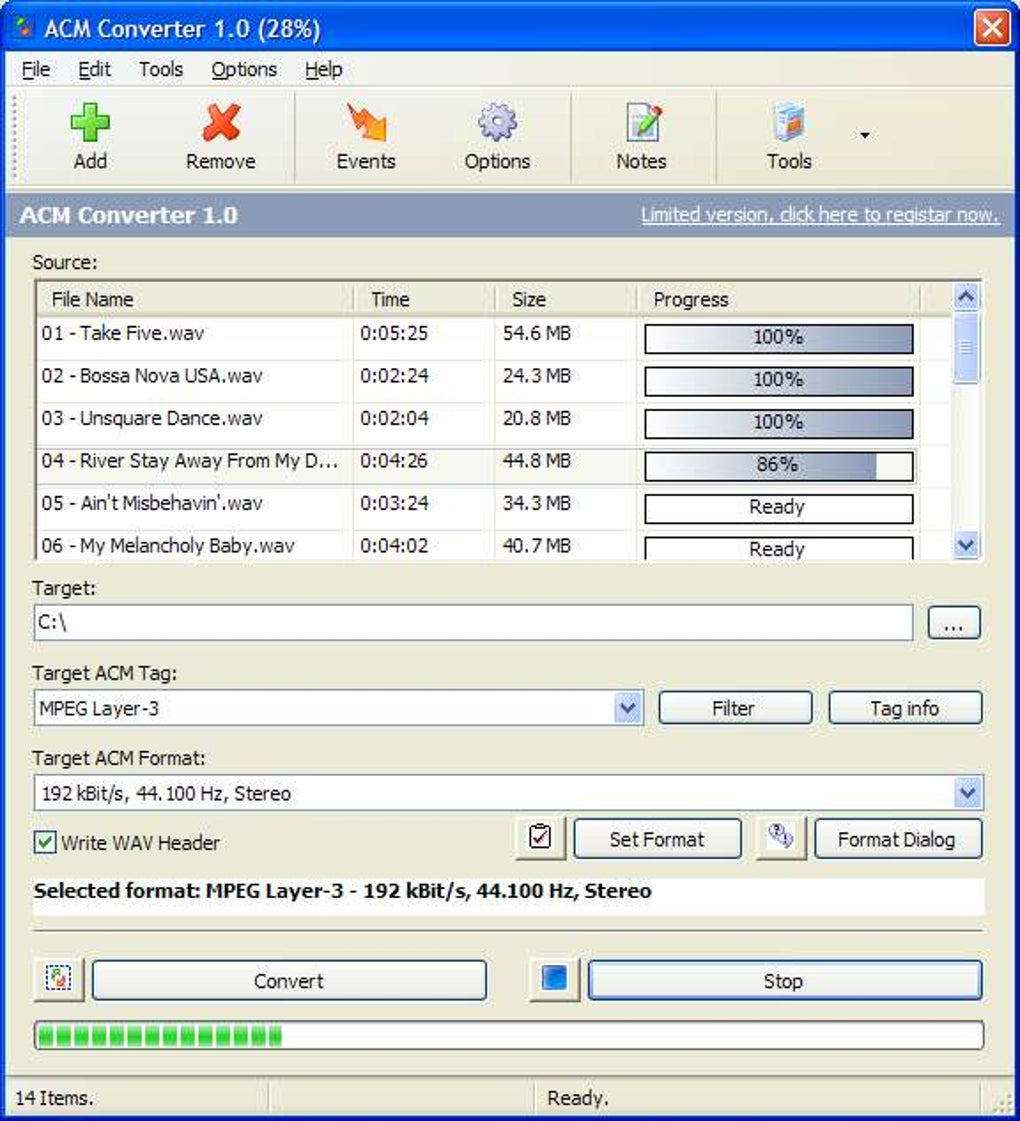Open the Options menu
The width and height of the screenshot is (1020, 1121).
tap(243, 69)
